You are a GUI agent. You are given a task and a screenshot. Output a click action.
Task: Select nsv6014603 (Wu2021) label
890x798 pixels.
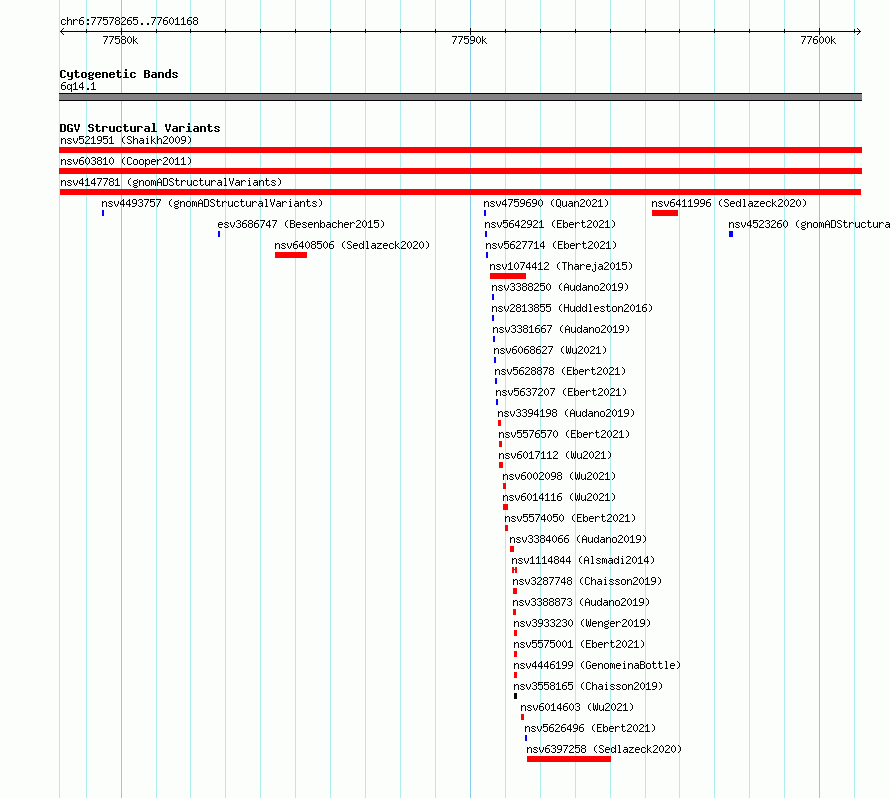point(577,707)
